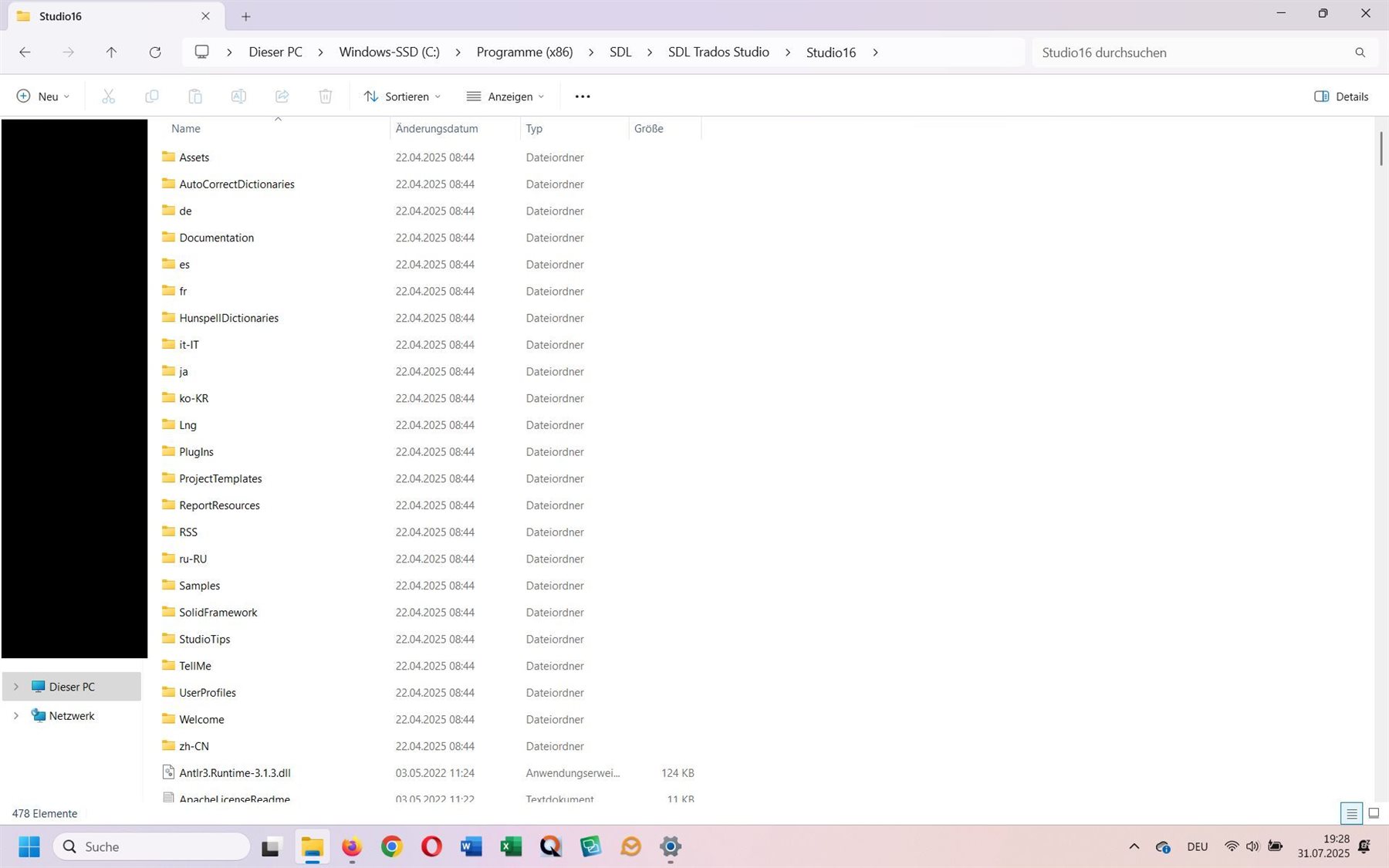The width and height of the screenshot is (1389, 868).
Task: Open the Sortieren menu
Action: click(402, 96)
